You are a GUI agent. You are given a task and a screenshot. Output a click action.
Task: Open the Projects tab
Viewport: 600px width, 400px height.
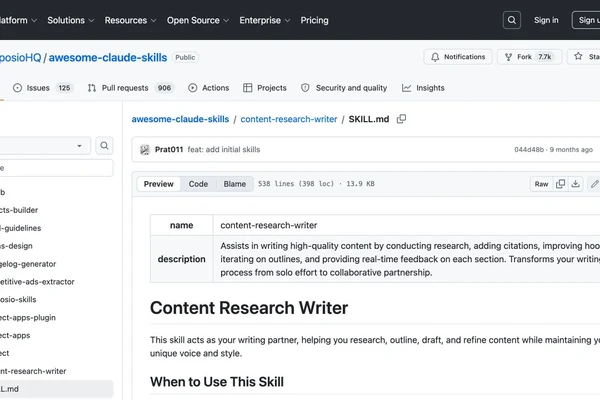265,88
